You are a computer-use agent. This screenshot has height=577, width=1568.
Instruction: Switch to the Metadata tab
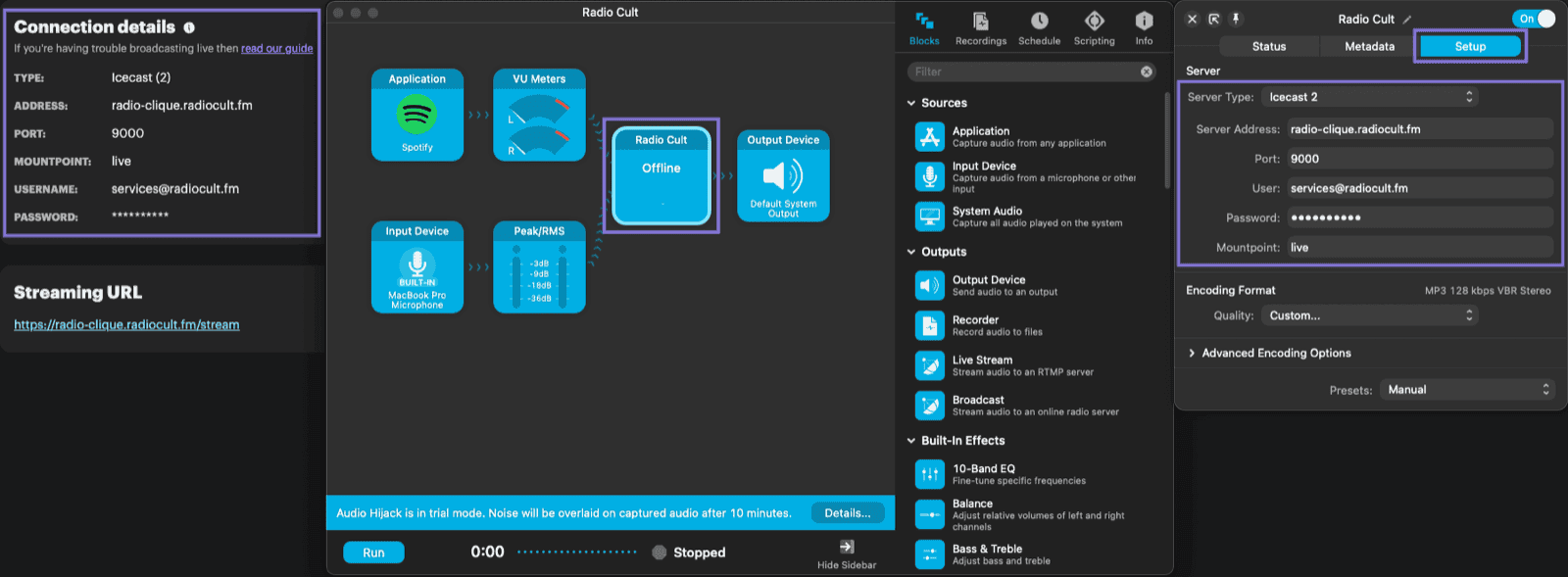point(1369,46)
